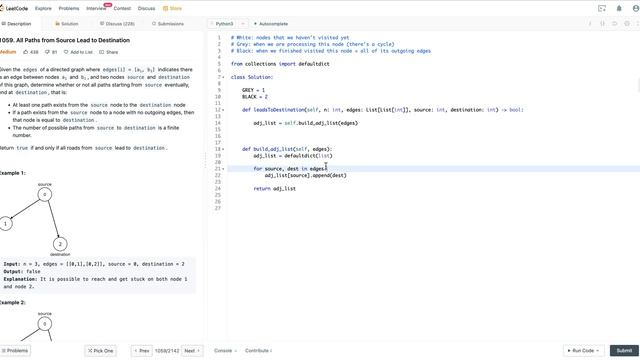Go to next problem with Next
Image resolution: width=640 pixels, height=360 pixels.
click(x=192, y=351)
